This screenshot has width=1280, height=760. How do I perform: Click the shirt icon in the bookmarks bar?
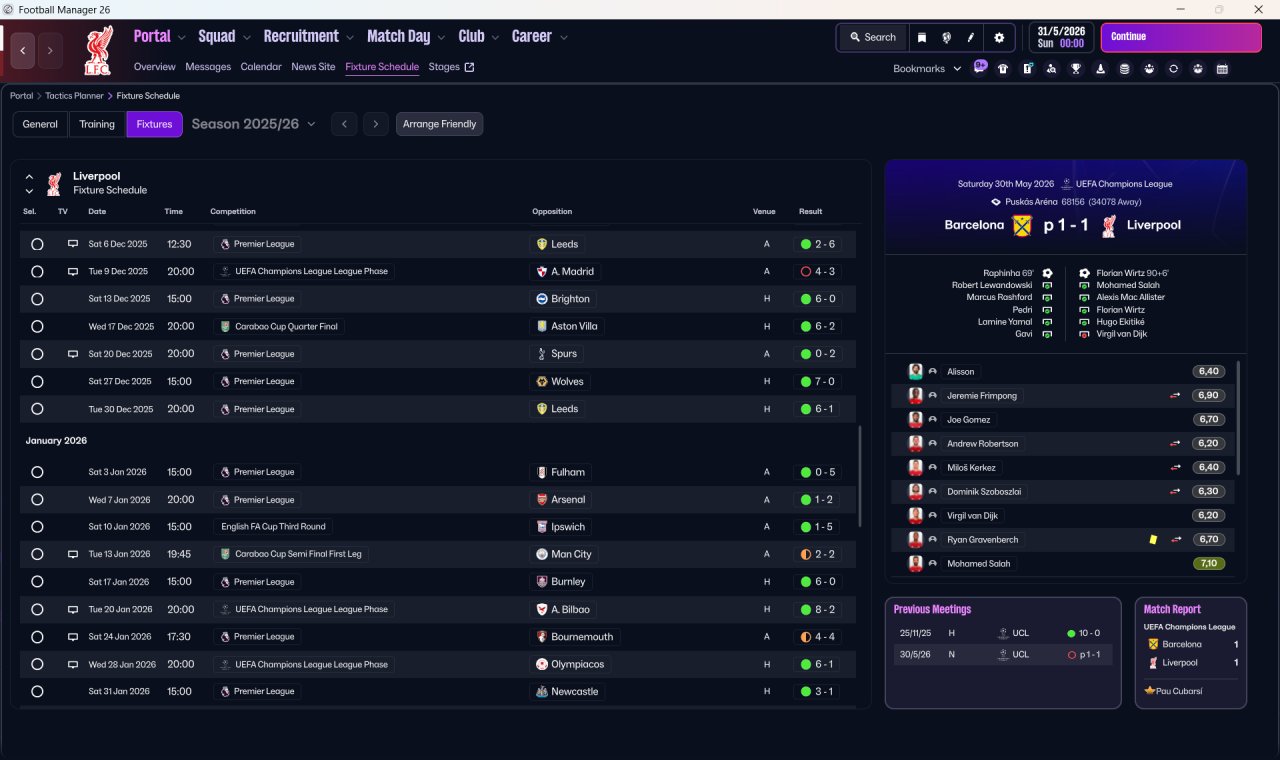pos(1003,69)
